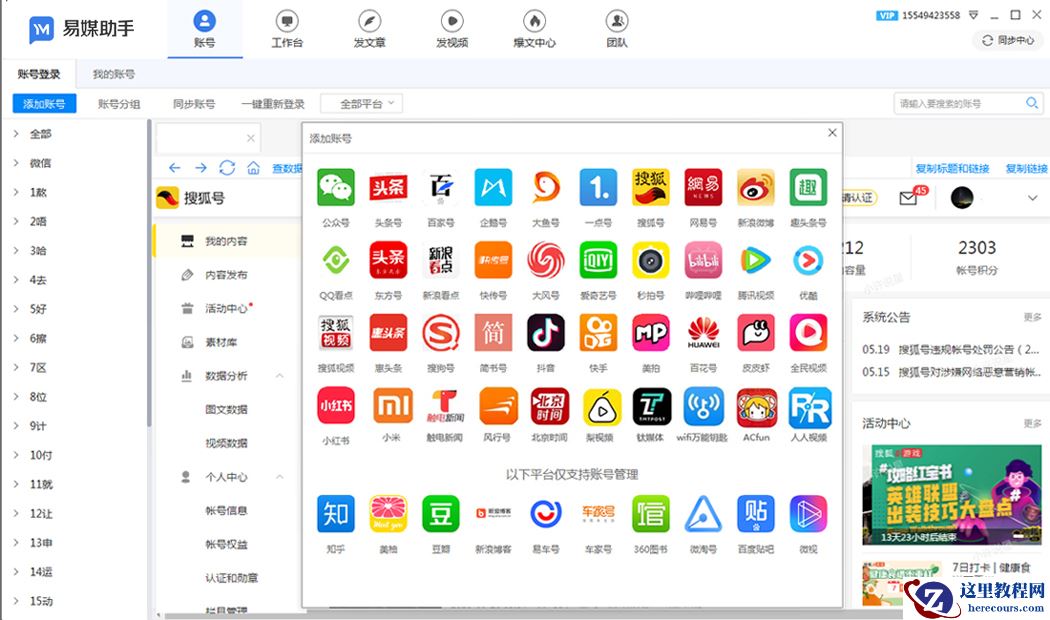Pick the 搜狐号 icon in the dialog
The height and width of the screenshot is (620, 1050).
click(651, 187)
